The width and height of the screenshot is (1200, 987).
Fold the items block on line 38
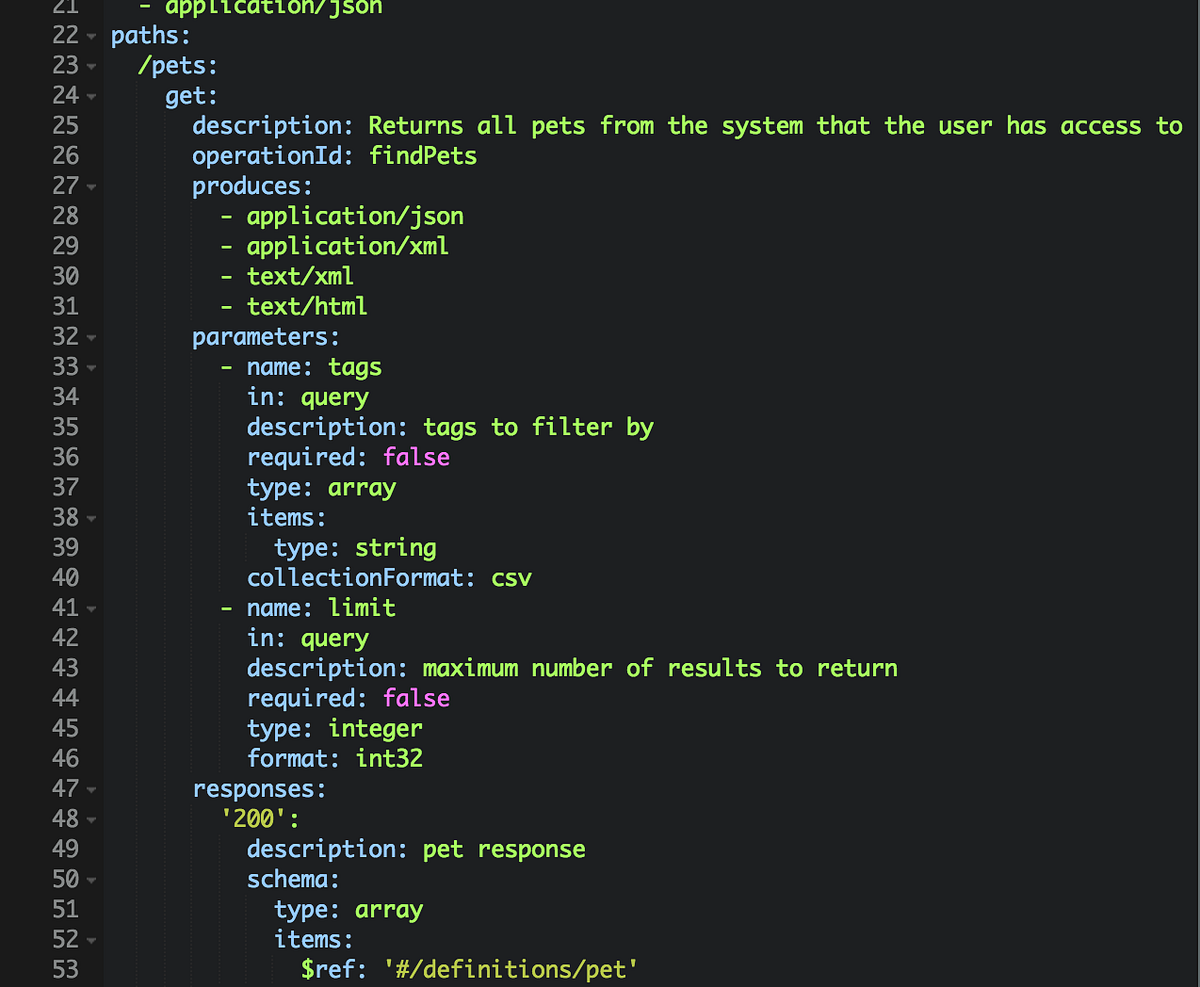tap(90, 519)
